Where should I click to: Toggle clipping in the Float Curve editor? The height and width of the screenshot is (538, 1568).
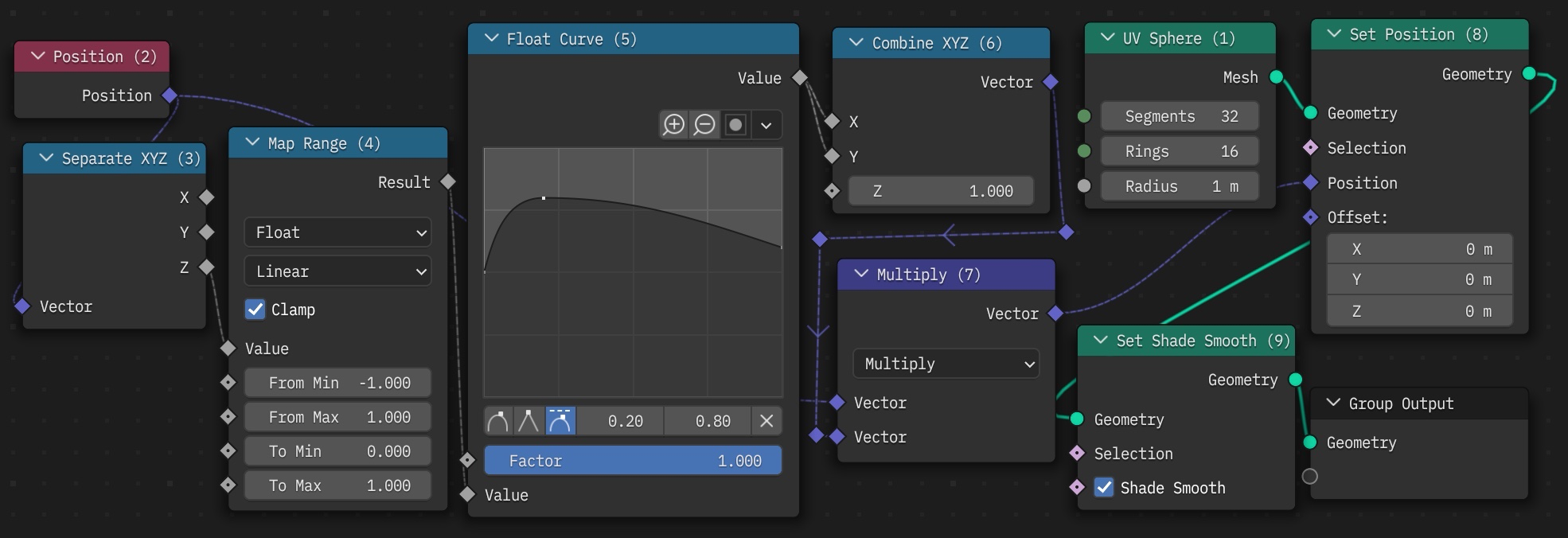(735, 125)
